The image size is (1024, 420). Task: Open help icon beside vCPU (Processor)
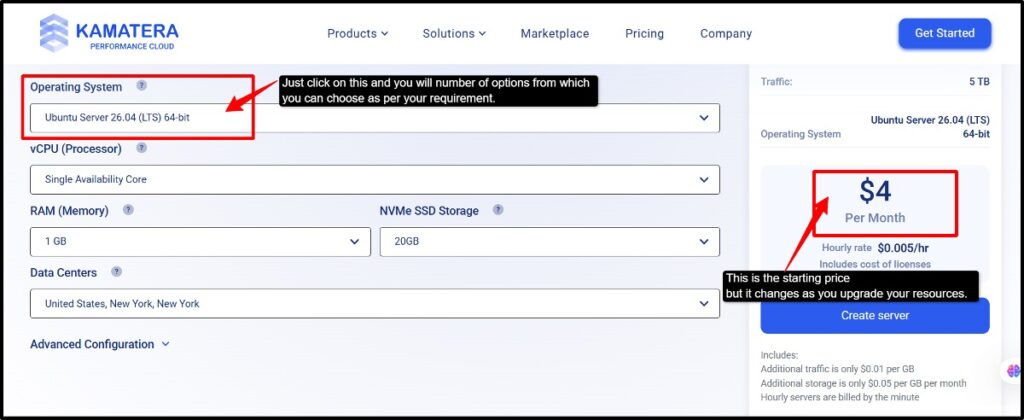pos(142,148)
